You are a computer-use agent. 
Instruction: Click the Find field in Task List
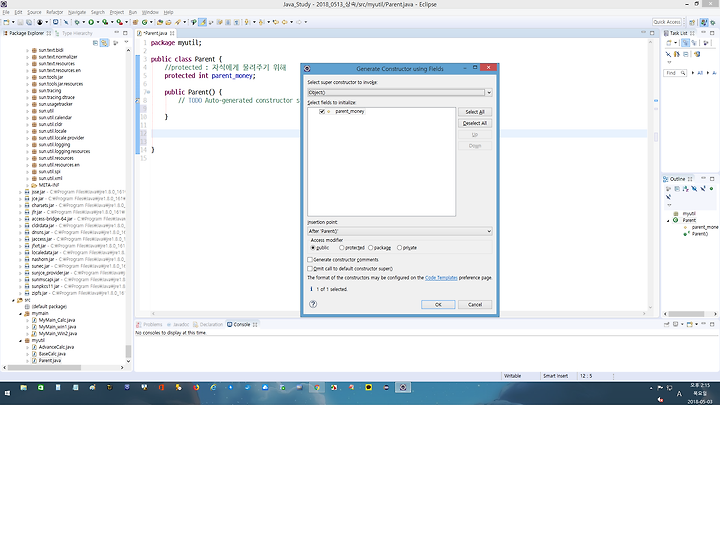[x=673, y=73]
